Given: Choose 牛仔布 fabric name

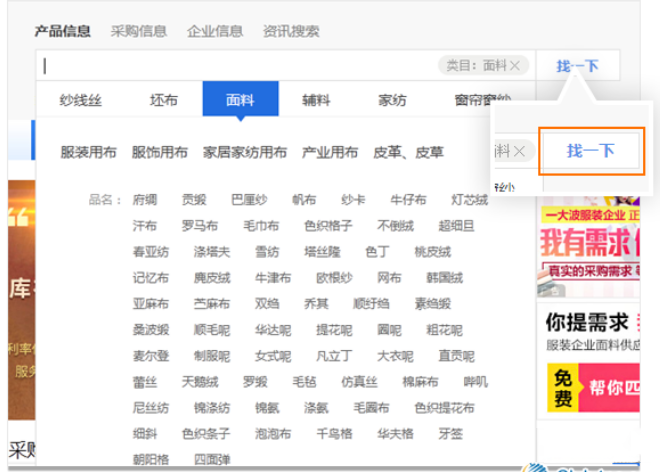Looking at the screenshot, I should click(408, 200).
